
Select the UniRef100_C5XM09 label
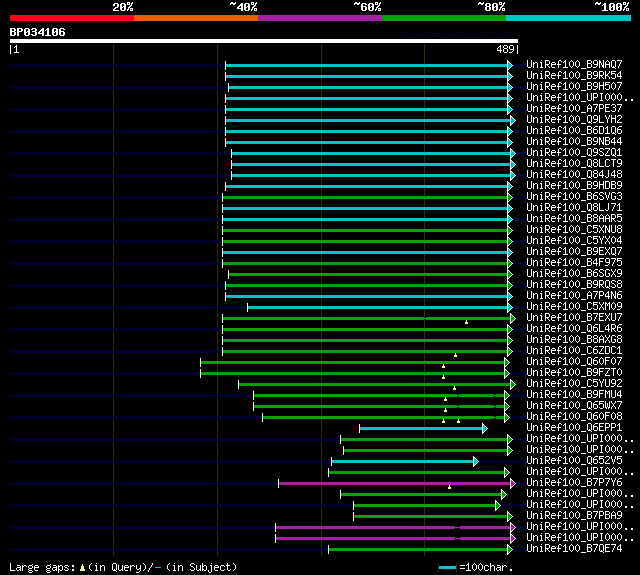(574, 307)
